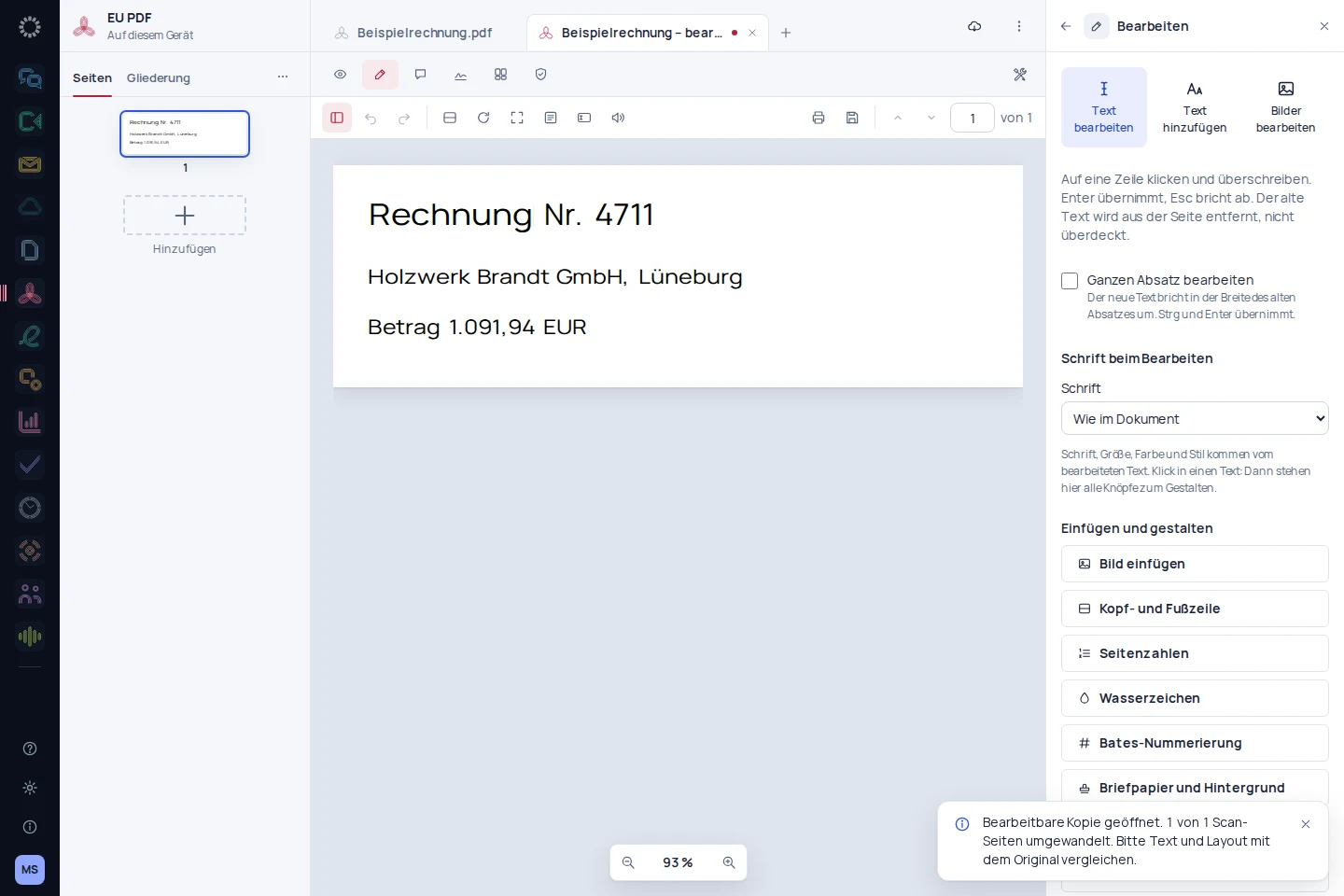The image size is (1344, 896).
Task: Open the cloud drive app icon
Action: [30, 207]
